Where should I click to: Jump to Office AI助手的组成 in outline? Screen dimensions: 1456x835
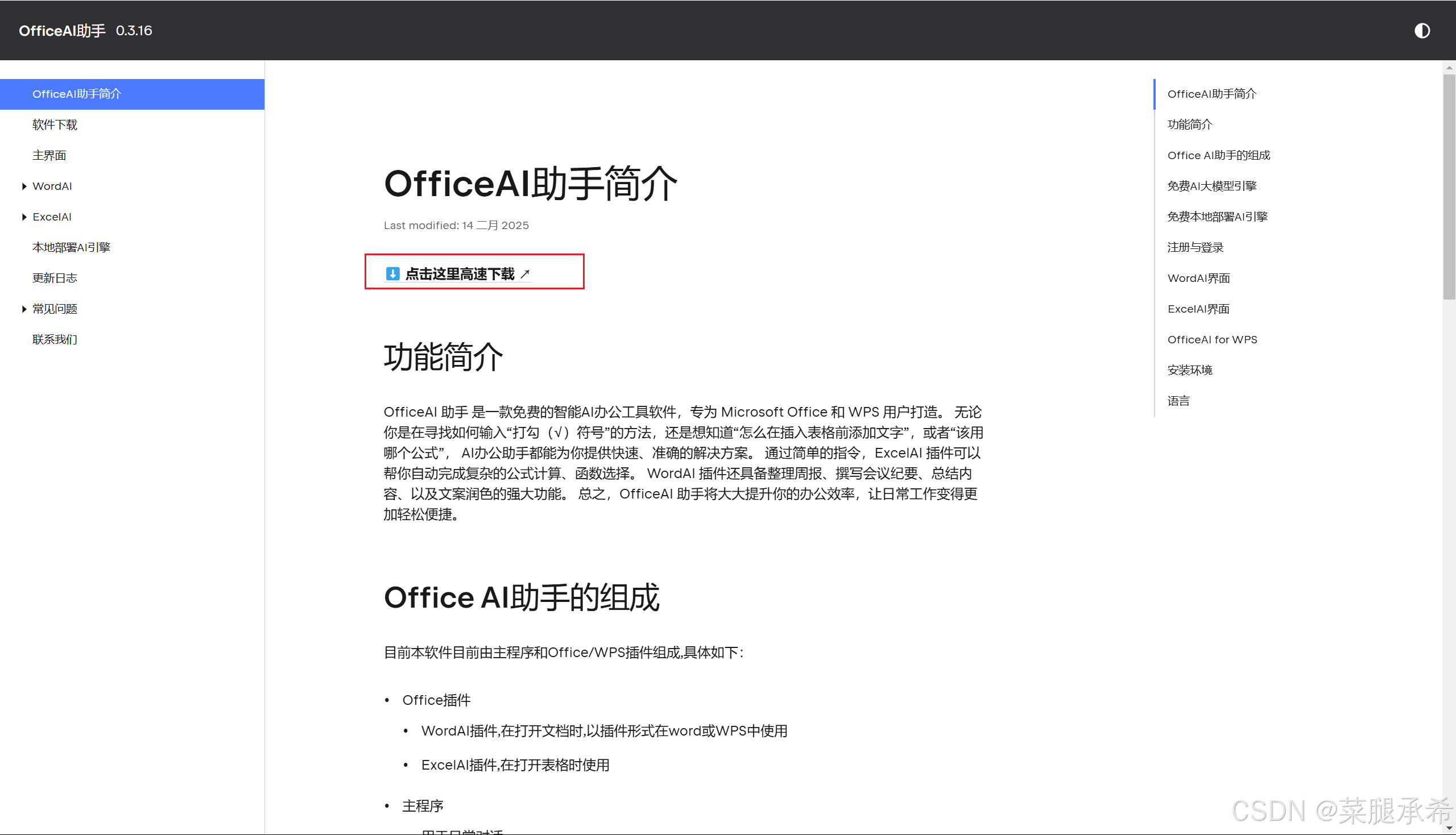1218,155
